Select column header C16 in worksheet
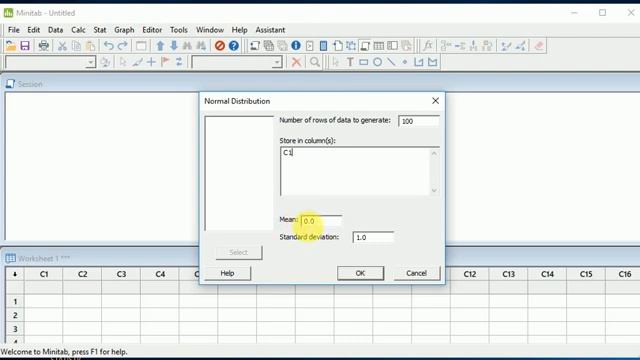 625,274
